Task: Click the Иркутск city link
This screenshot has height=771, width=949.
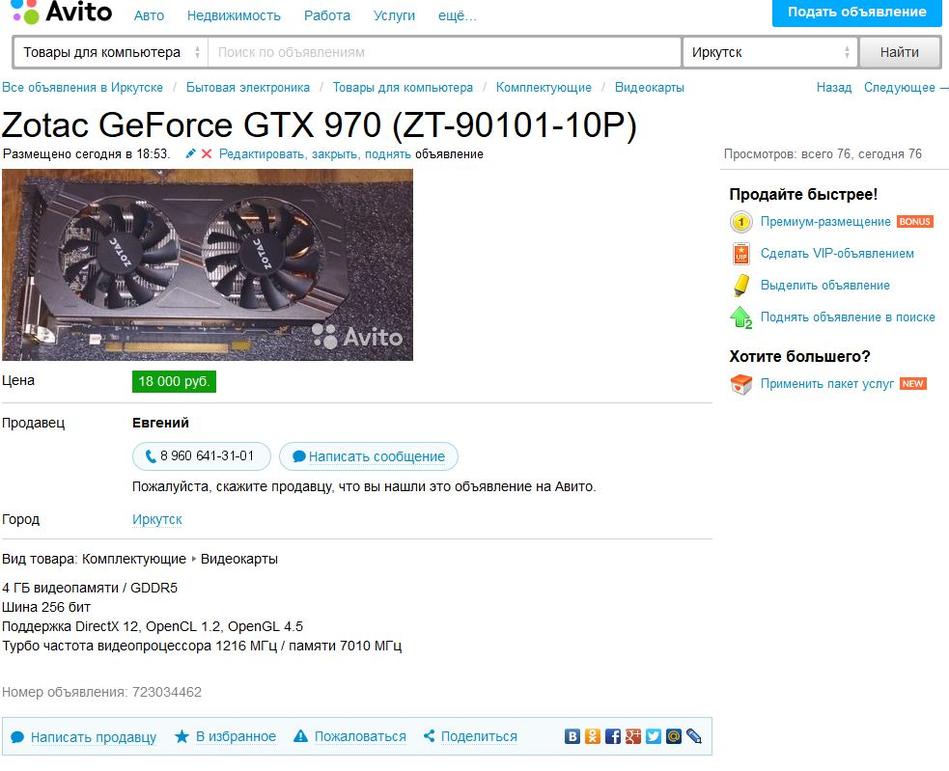Action: 157,519
